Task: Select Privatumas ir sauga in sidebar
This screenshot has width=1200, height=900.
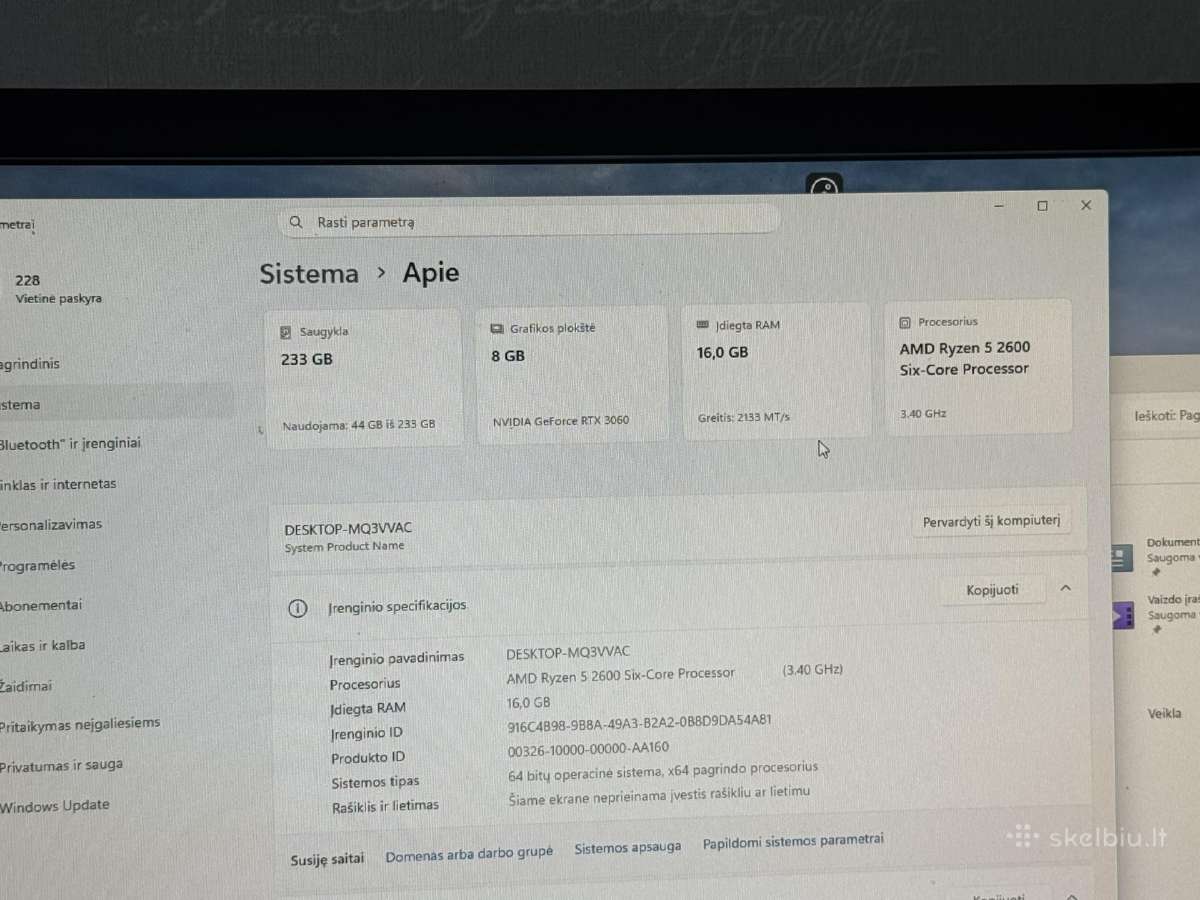Action: 62,766
